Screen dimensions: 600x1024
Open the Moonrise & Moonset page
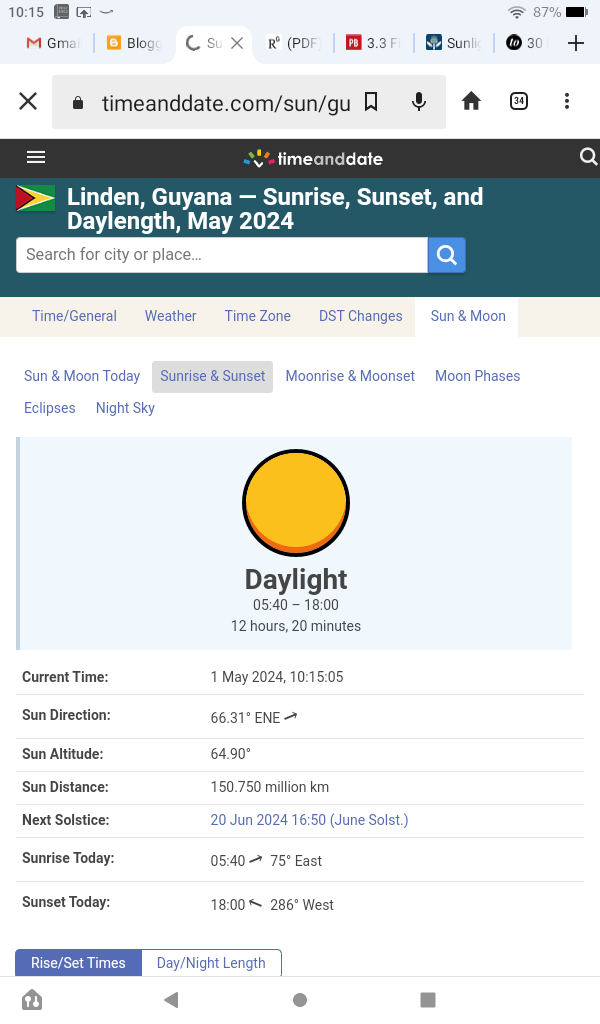tap(350, 376)
